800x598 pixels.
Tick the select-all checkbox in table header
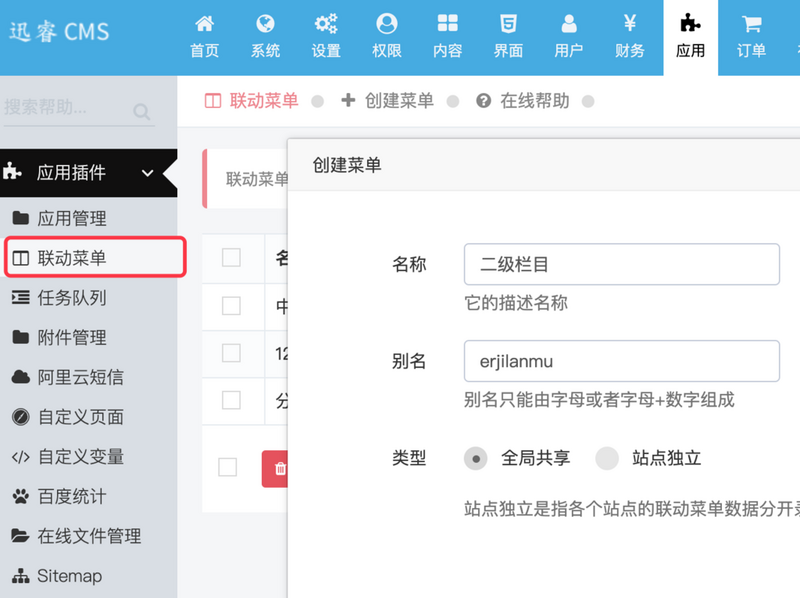click(231, 258)
